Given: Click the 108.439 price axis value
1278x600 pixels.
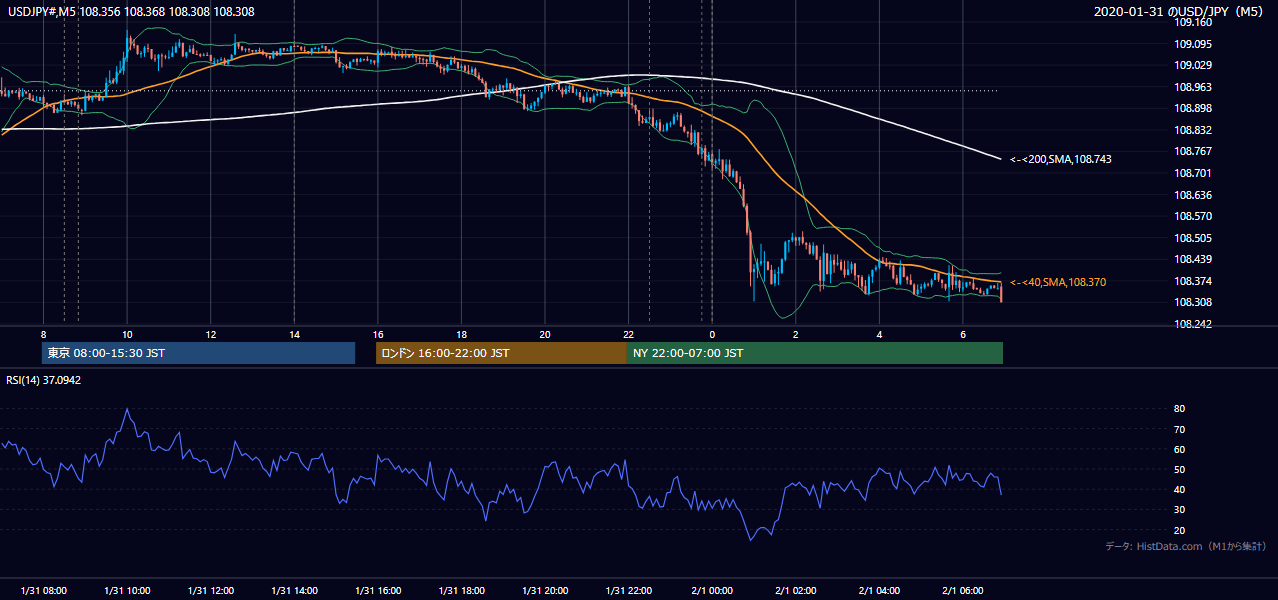Looking at the screenshot, I should 1192,260.
